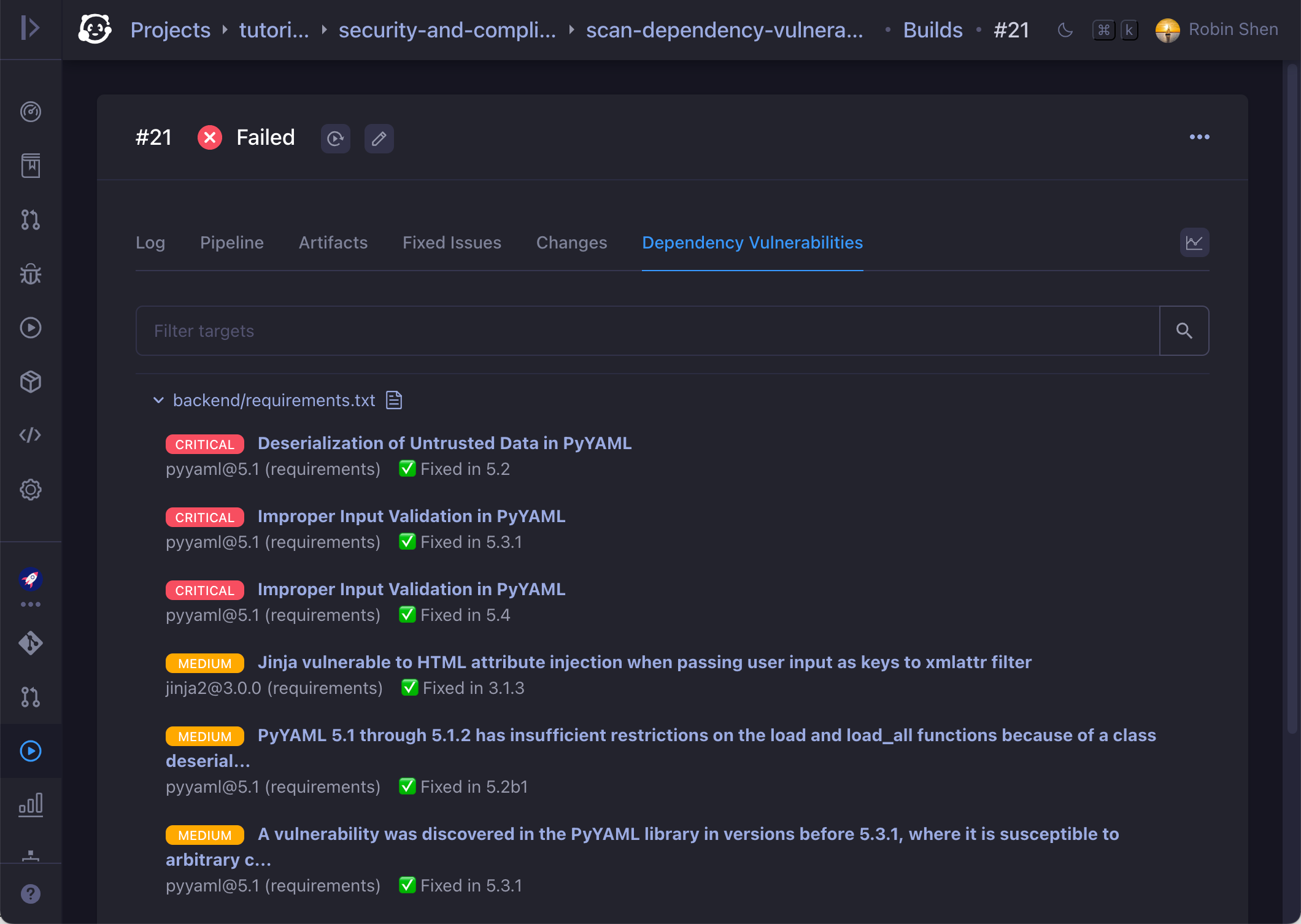This screenshot has width=1301, height=924.
Task: Open the statistics chart icon beside tabs
Action: coord(1194,243)
